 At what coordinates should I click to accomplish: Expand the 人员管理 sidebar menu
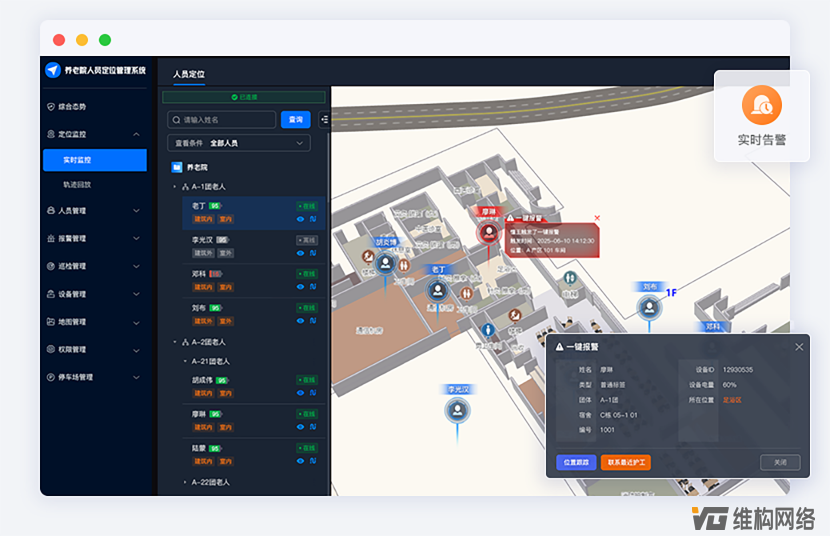pos(94,211)
